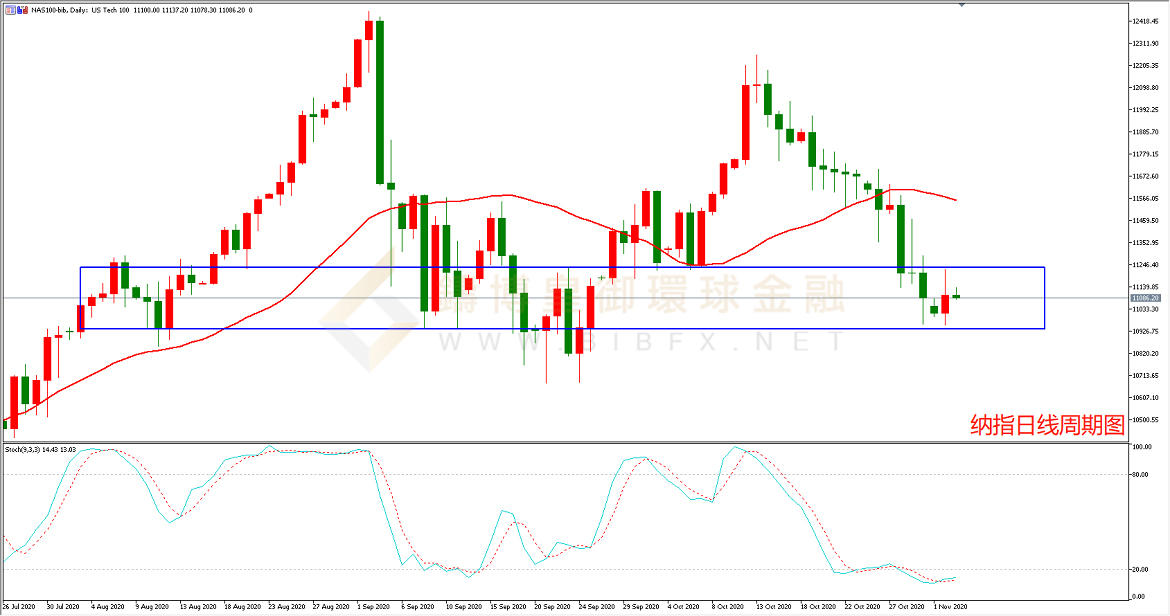Click the WWW.BIBFX.NET watermark text
The image size is (1170, 616).
640,342
